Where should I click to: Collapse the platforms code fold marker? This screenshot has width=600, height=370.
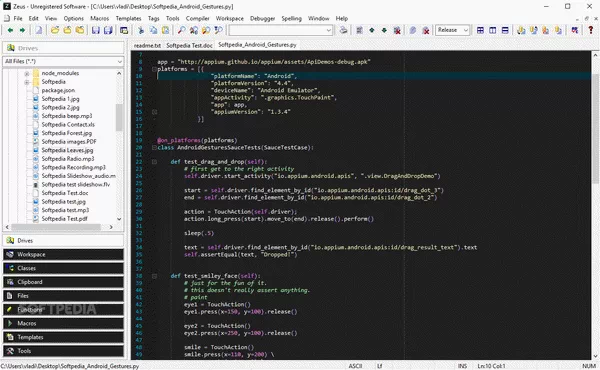click(x=154, y=69)
